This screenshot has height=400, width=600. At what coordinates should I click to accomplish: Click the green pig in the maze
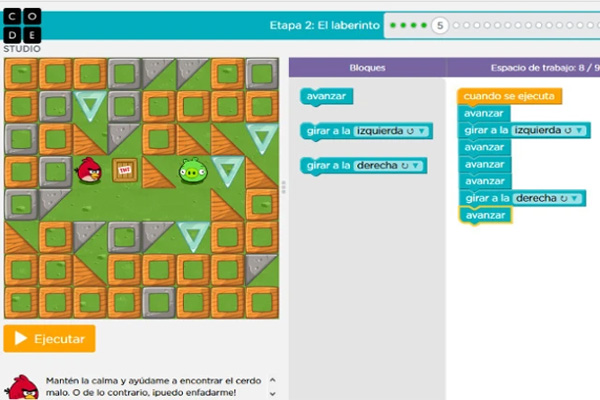point(193,171)
